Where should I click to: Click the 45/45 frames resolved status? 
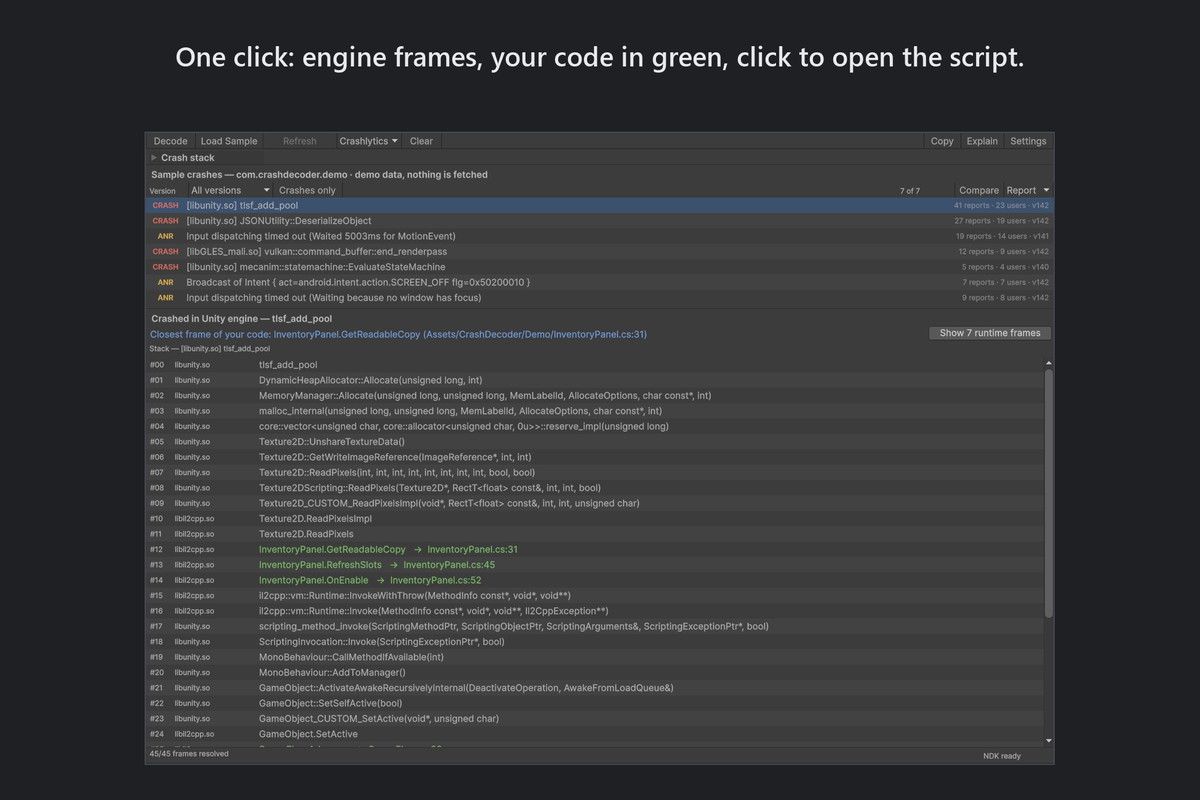[x=189, y=754]
